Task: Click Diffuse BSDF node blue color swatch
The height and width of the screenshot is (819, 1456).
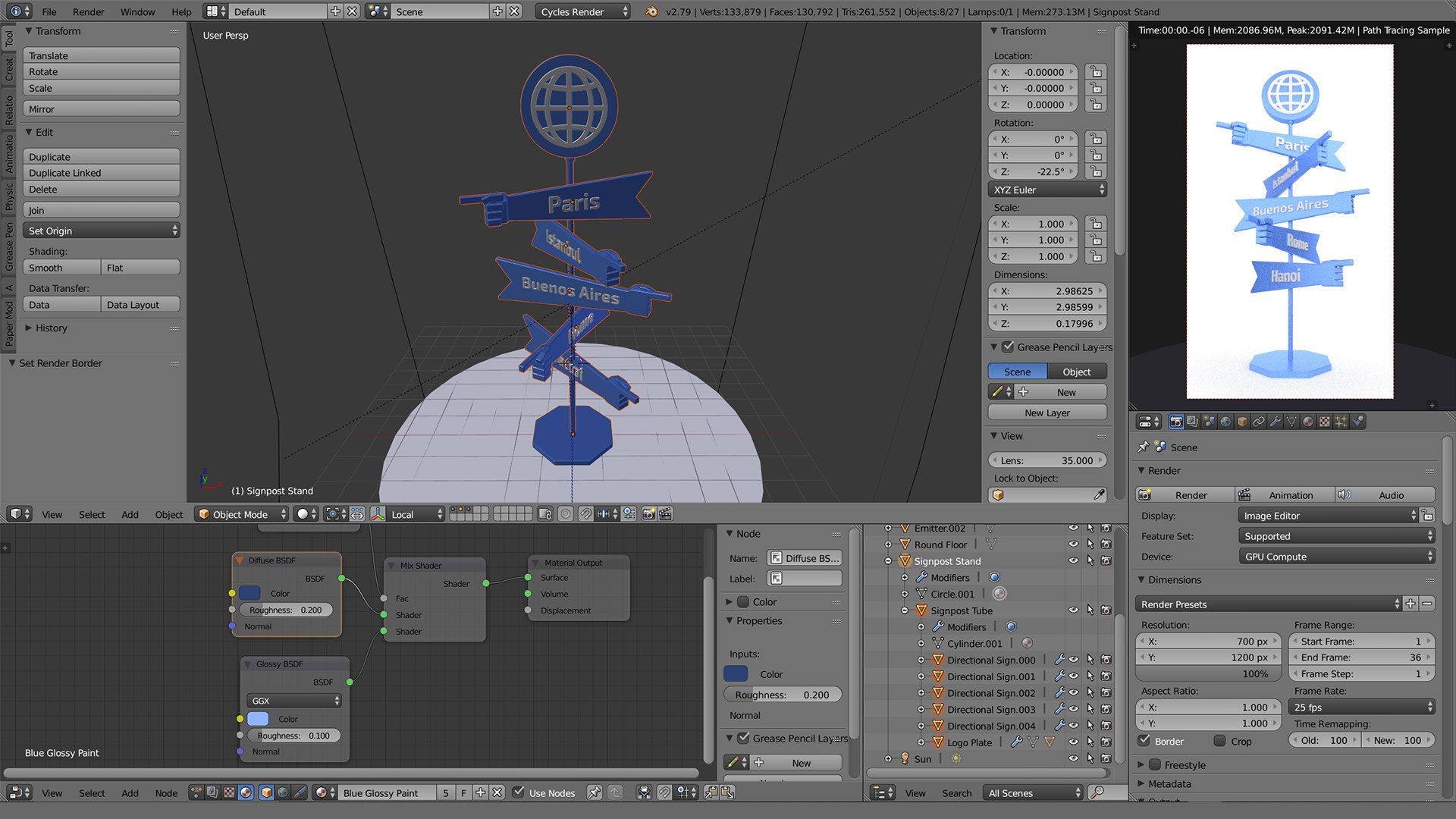Action: pyautogui.click(x=249, y=593)
